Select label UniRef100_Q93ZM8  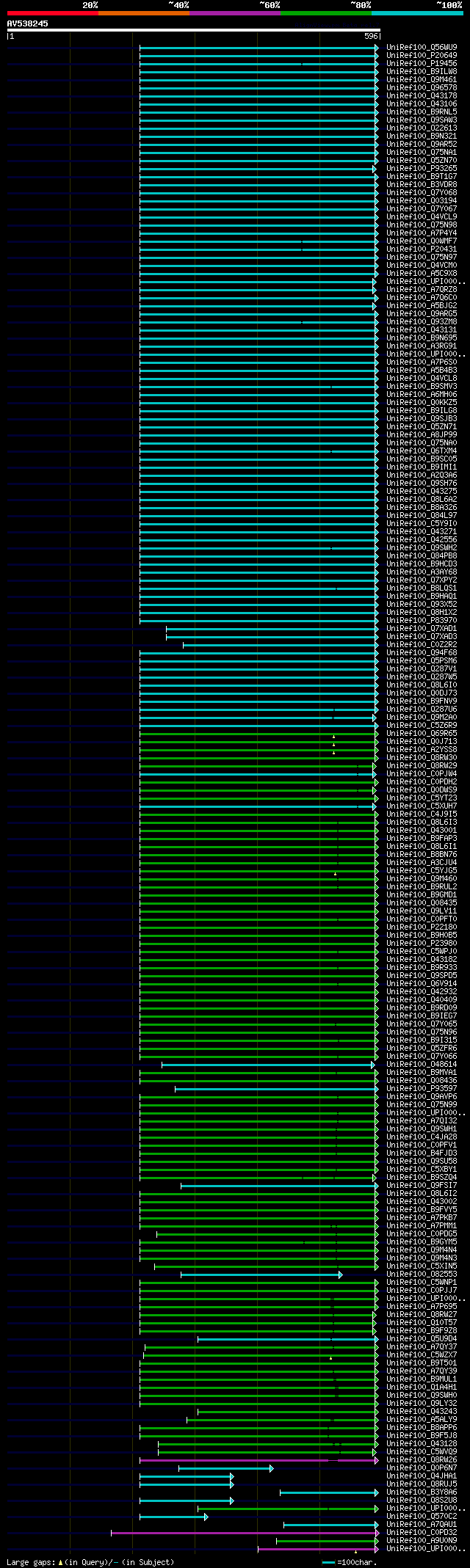click(422, 321)
